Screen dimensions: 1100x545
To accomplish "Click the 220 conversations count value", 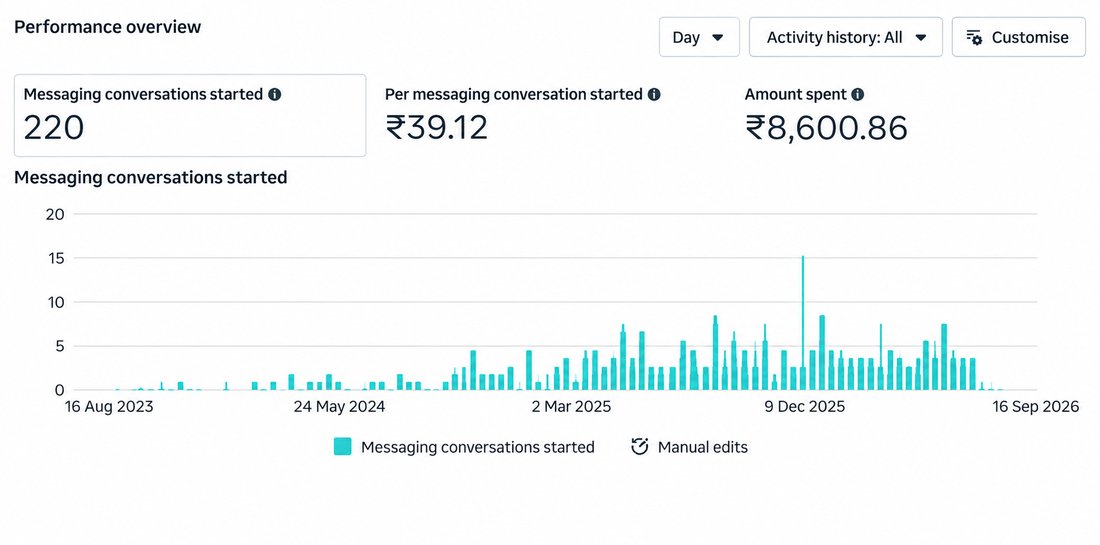I will pos(54,128).
